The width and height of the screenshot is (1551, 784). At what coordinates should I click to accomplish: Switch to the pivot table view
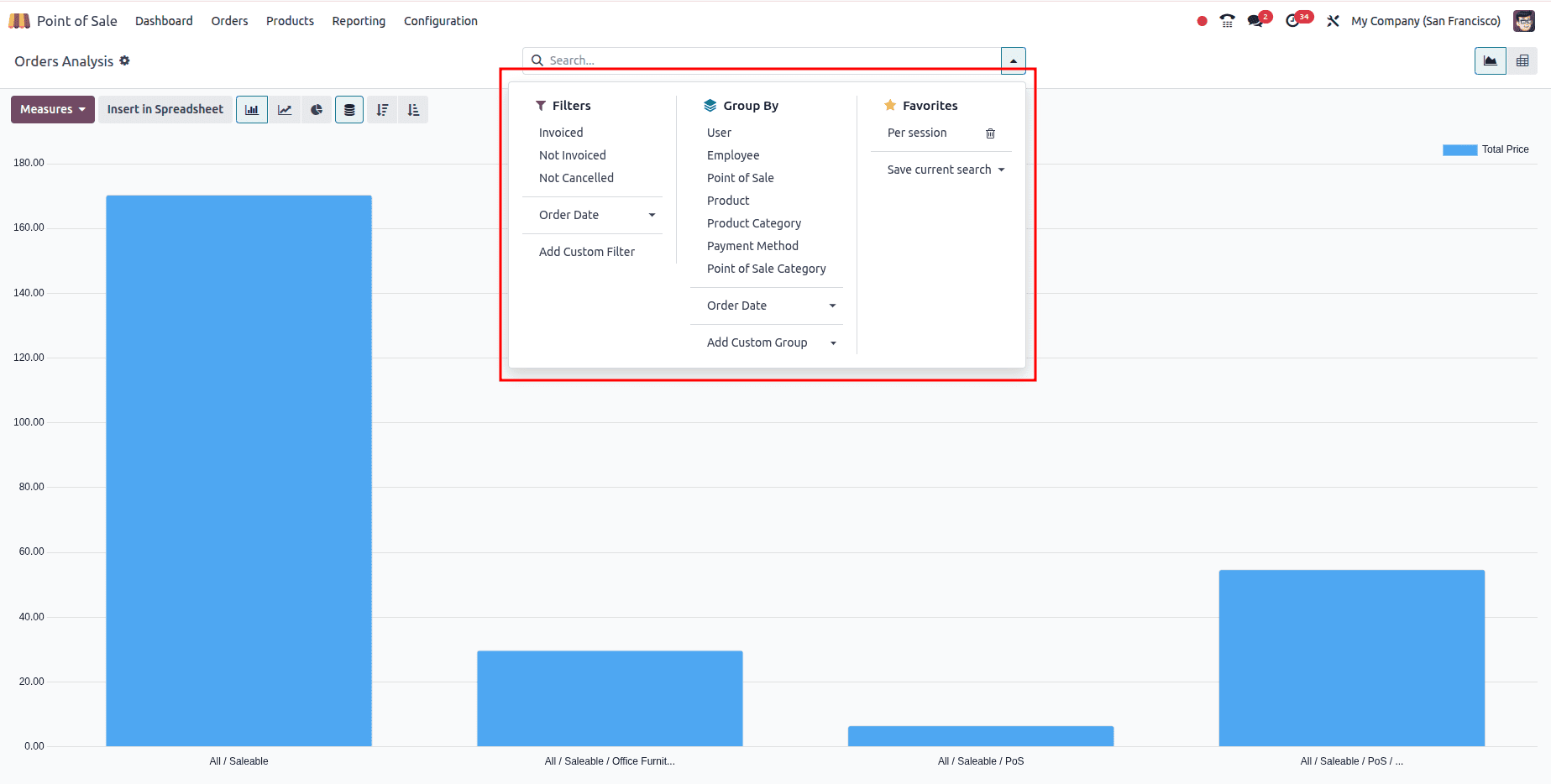(x=1522, y=60)
